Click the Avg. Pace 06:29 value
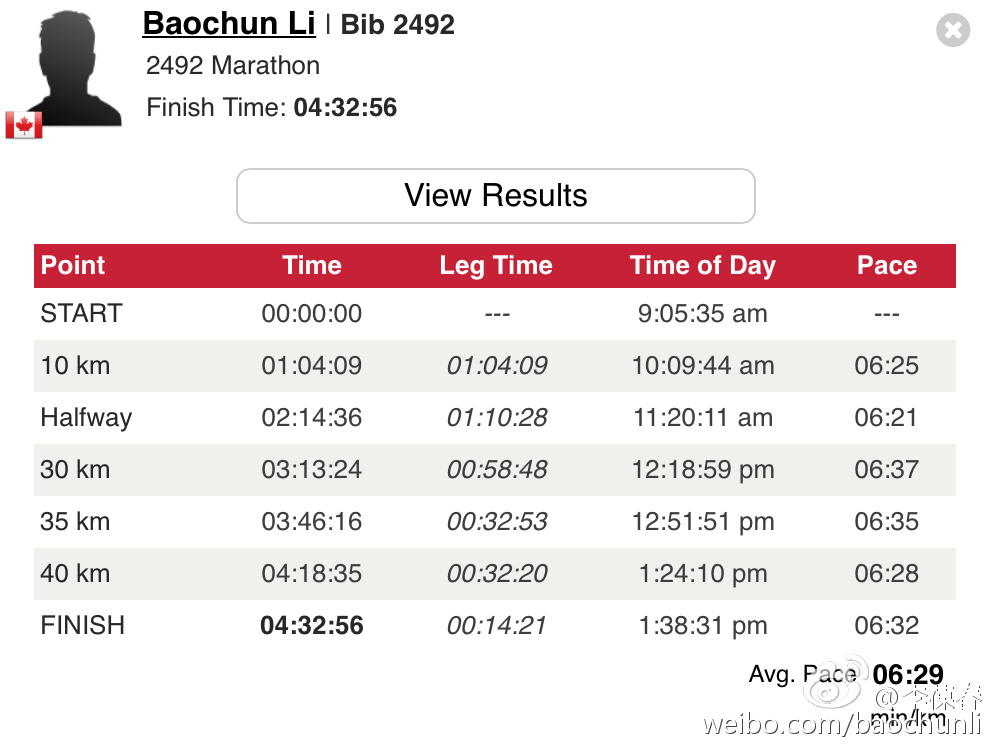Image resolution: width=988 pixels, height=744 pixels. [x=908, y=675]
